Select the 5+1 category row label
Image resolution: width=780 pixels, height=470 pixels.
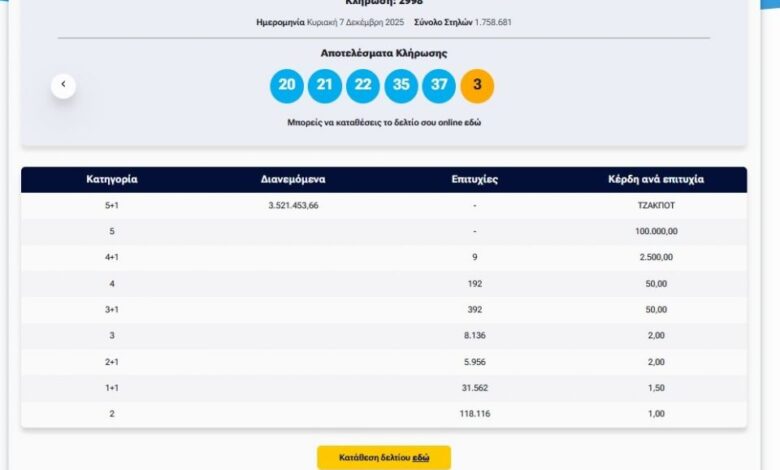tap(112, 205)
